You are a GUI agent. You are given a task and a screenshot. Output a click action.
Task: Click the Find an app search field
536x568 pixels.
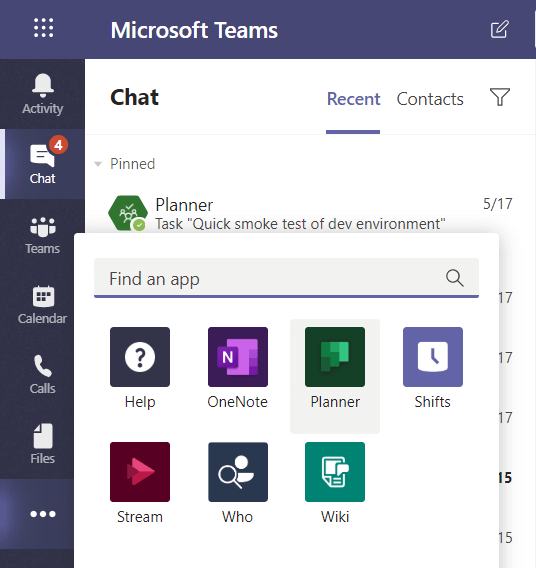point(286,278)
